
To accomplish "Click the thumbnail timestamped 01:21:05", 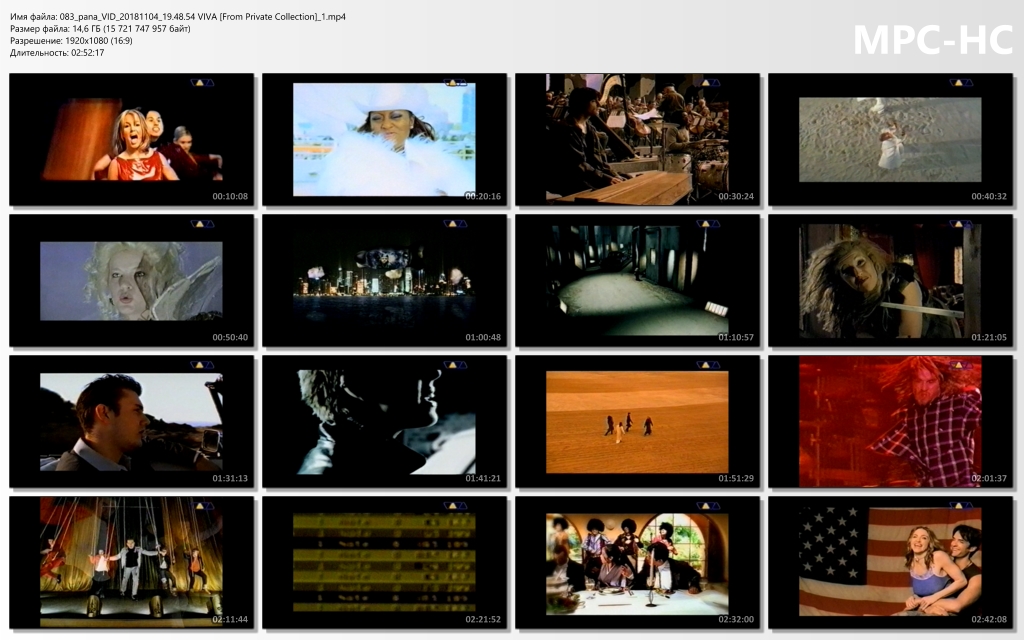I will click(890, 280).
